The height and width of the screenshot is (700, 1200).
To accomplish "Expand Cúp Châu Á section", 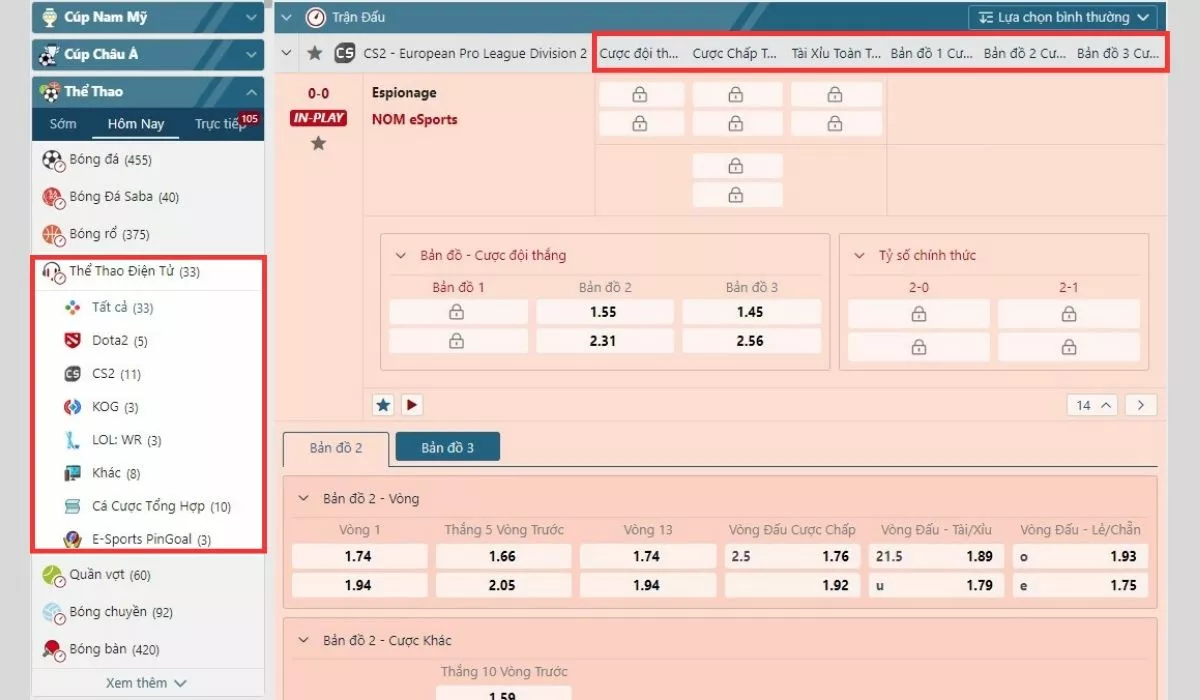I will tap(250, 54).
